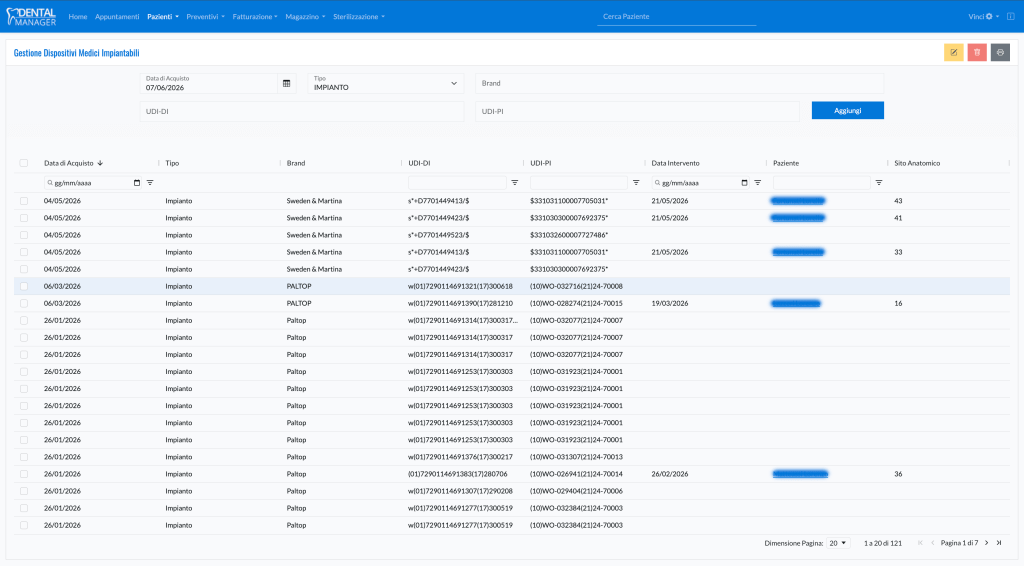
Task: Select row with Sito Anatomico 33
Action: tap(24, 252)
